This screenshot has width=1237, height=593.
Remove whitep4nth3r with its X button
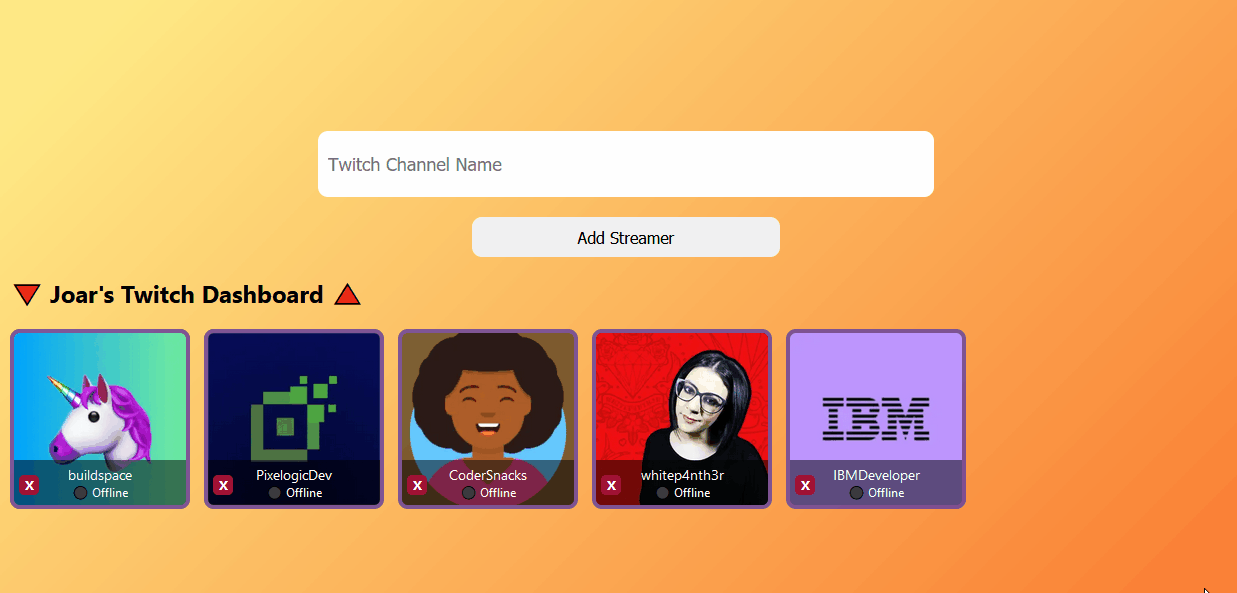pyautogui.click(x=611, y=485)
